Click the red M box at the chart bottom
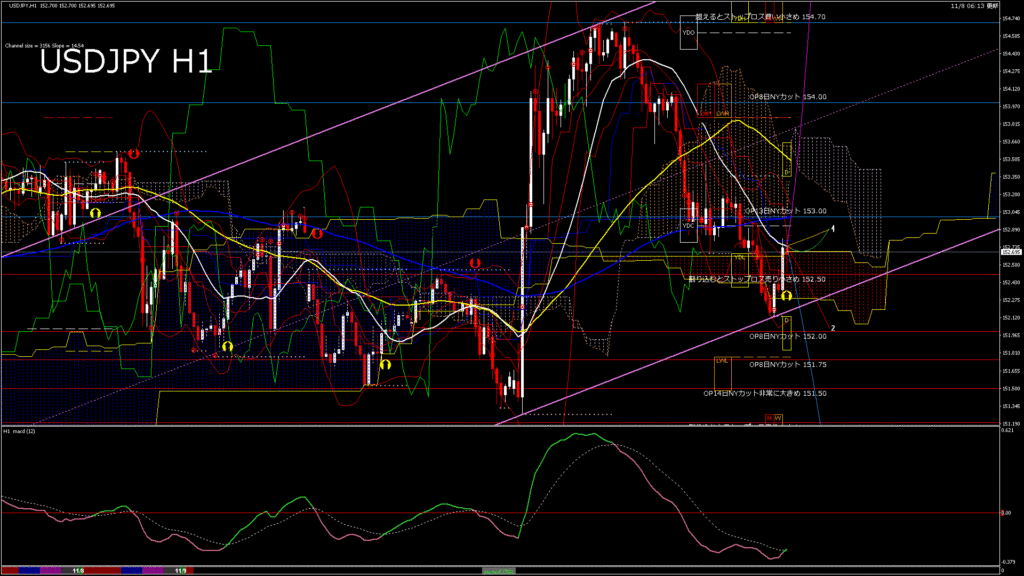This screenshot has width=1024, height=576. pyautogui.click(x=769, y=418)
